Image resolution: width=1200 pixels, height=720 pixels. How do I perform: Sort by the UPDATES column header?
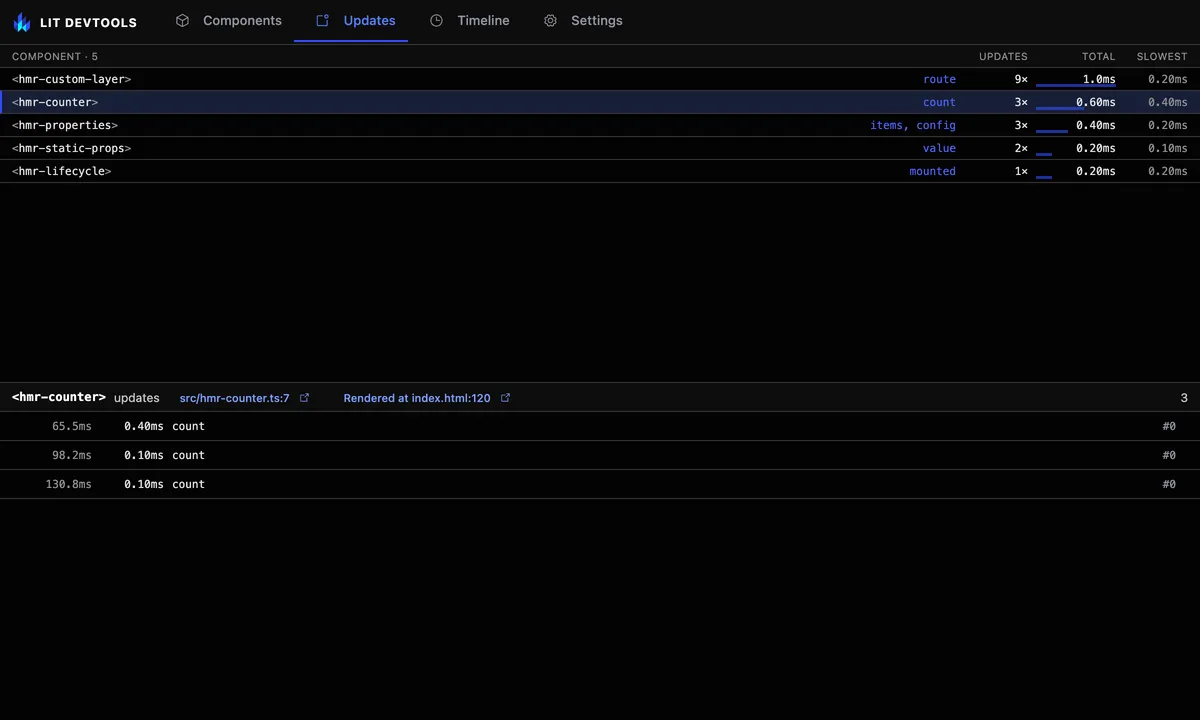click(x=1003, y=57)
